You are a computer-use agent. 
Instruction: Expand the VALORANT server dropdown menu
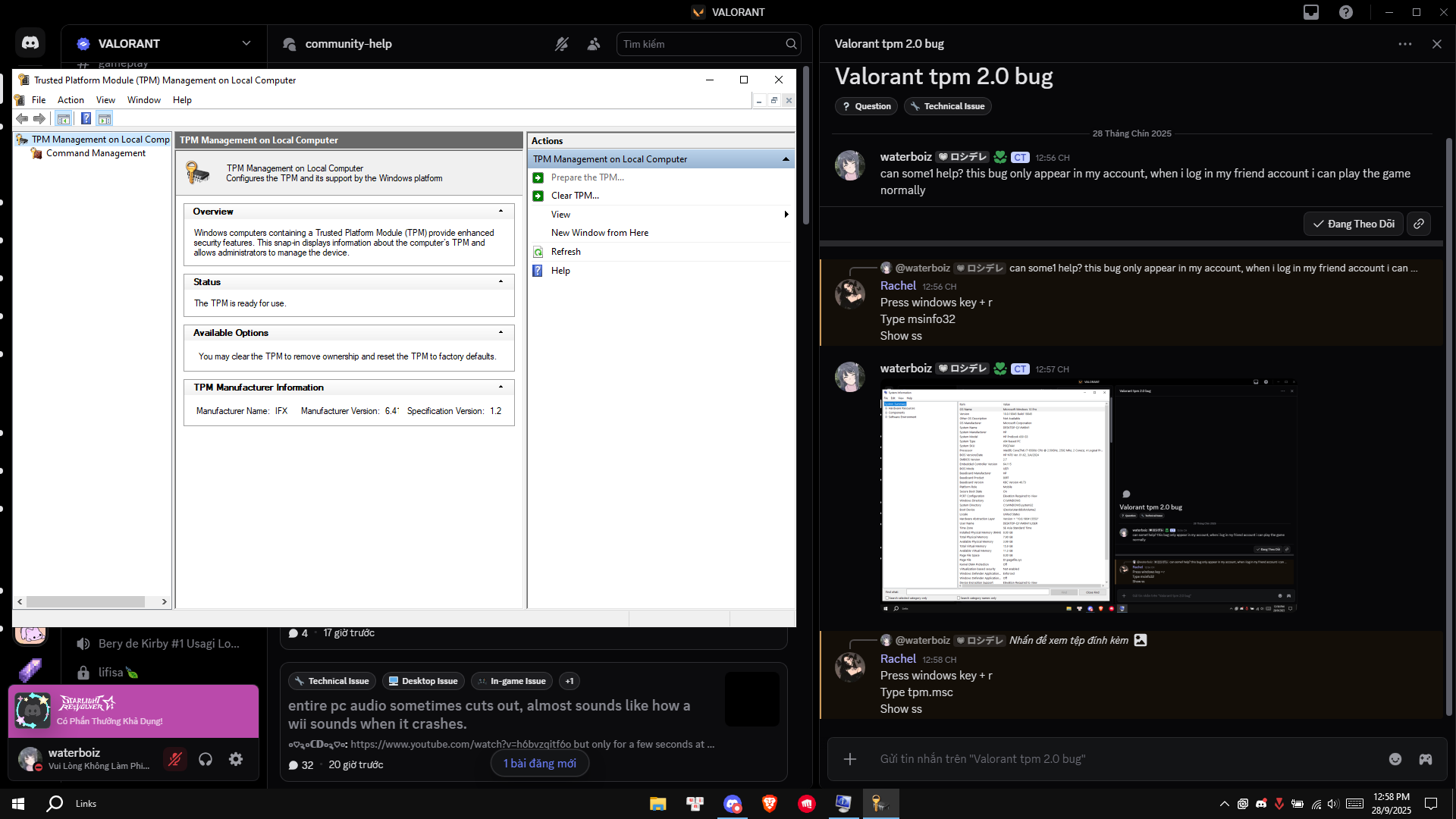point(246,43)
